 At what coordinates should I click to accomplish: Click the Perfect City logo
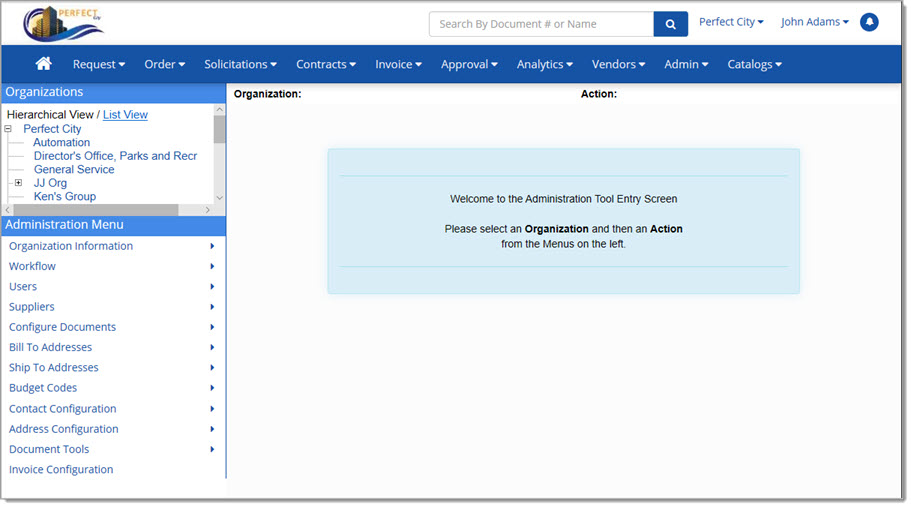(63, 24)
